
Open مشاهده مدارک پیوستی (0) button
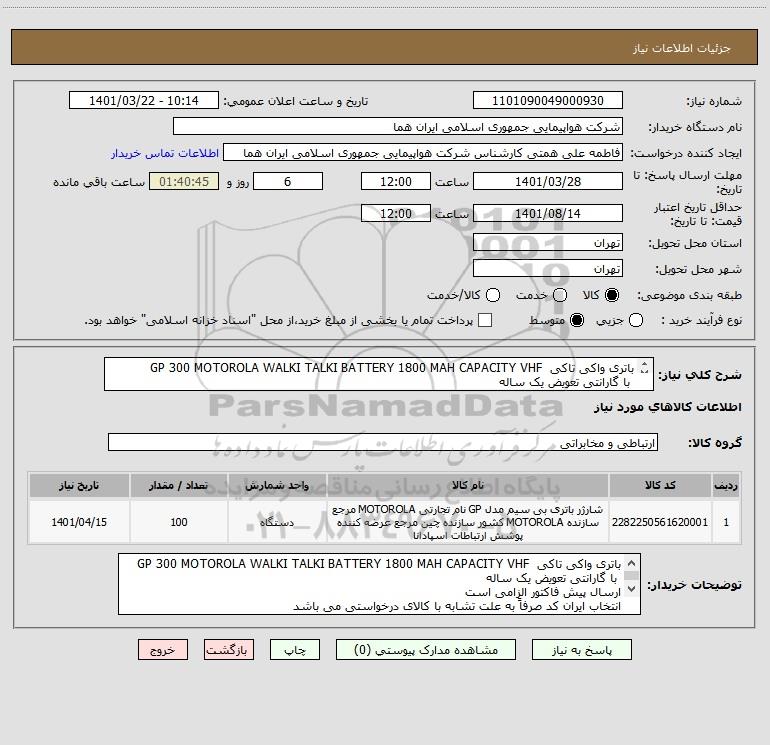426,650
